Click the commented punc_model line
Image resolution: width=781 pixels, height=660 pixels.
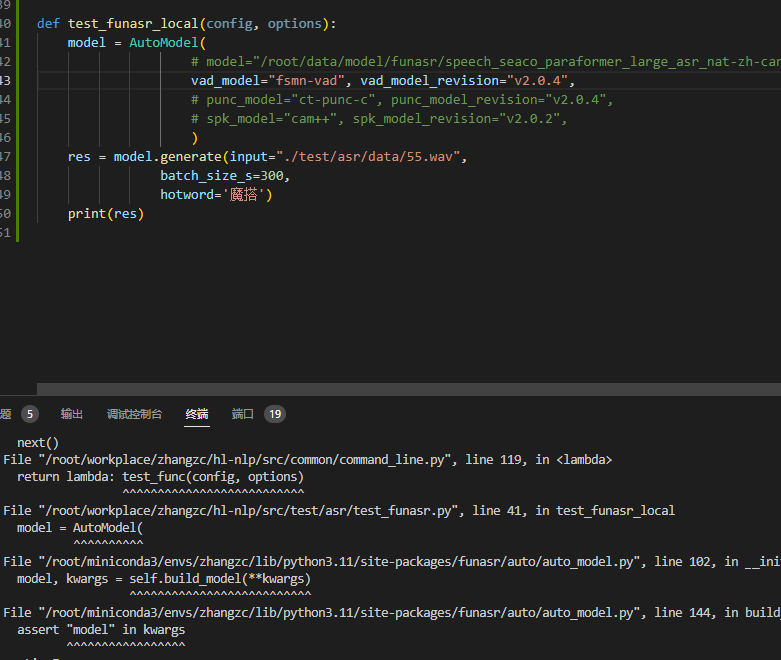[401, 100]
